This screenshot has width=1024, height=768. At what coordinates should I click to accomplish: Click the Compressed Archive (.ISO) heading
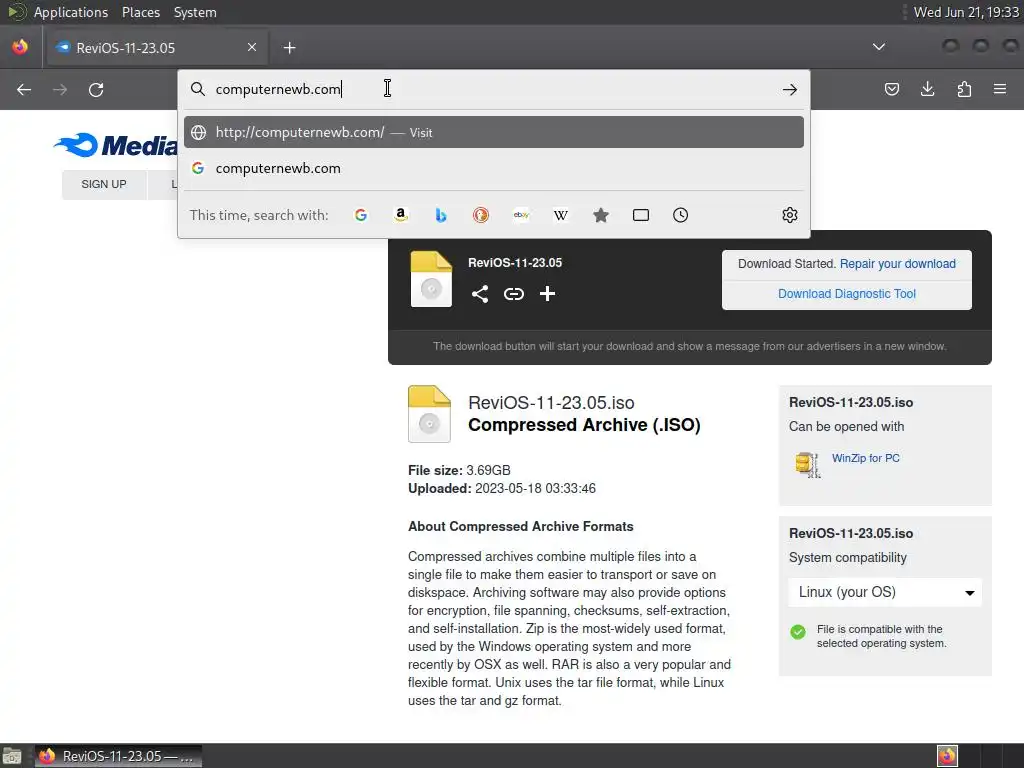pos(584,425)
